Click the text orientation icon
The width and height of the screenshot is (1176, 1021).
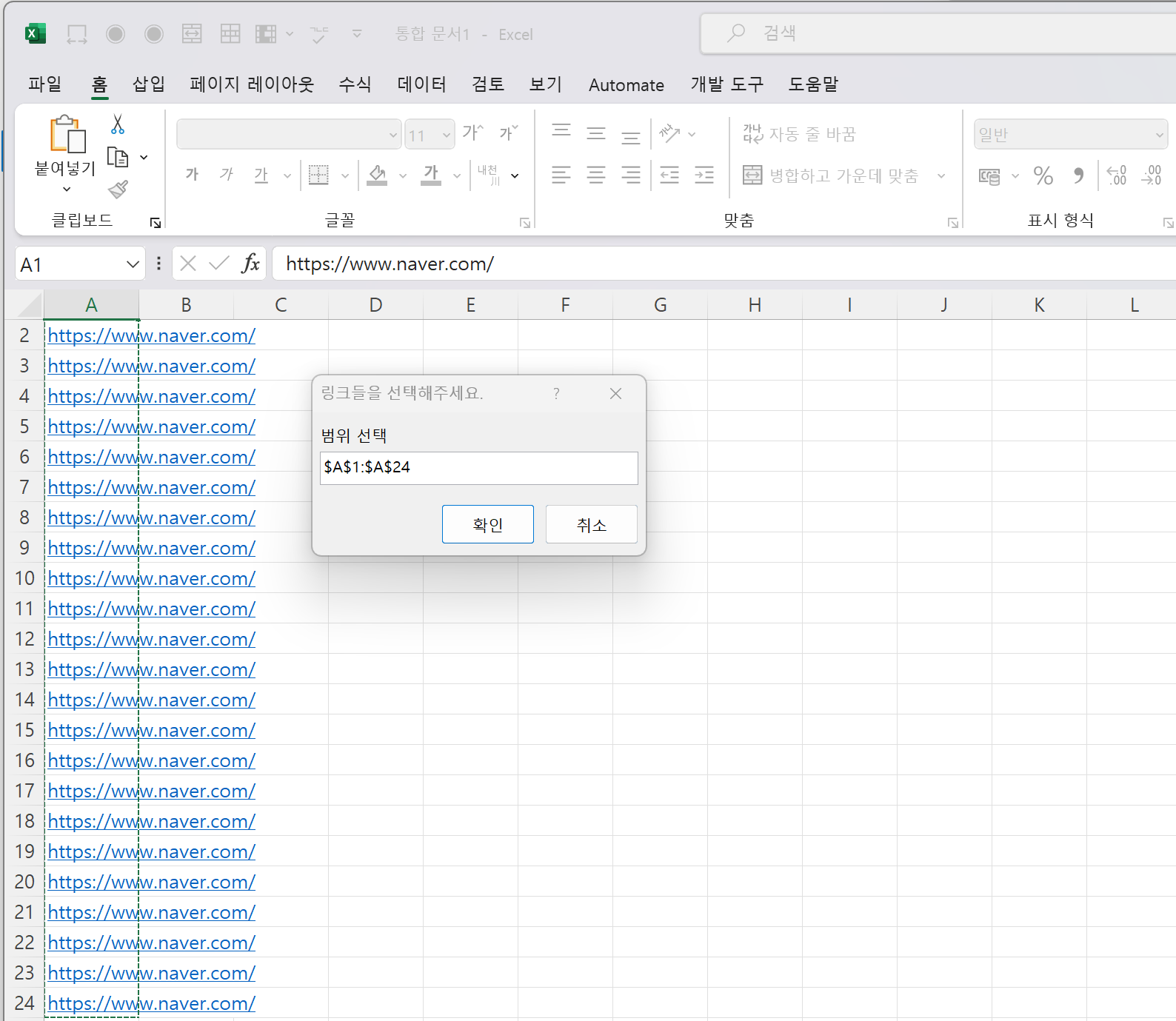pos(669,133)
